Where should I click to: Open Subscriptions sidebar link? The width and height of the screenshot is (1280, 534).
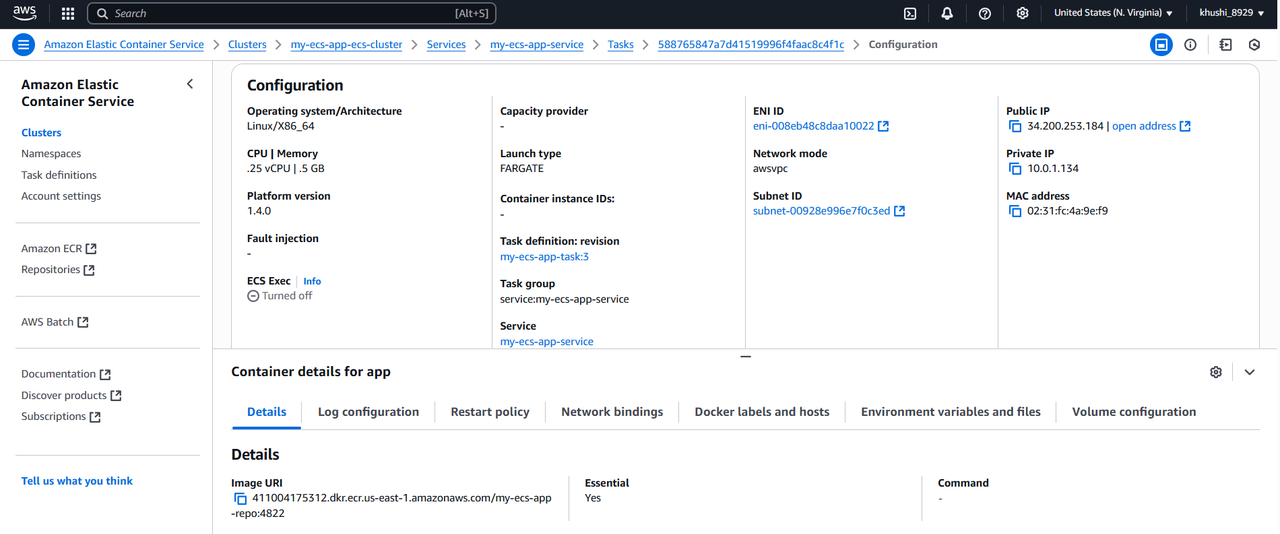coord(53,417)
